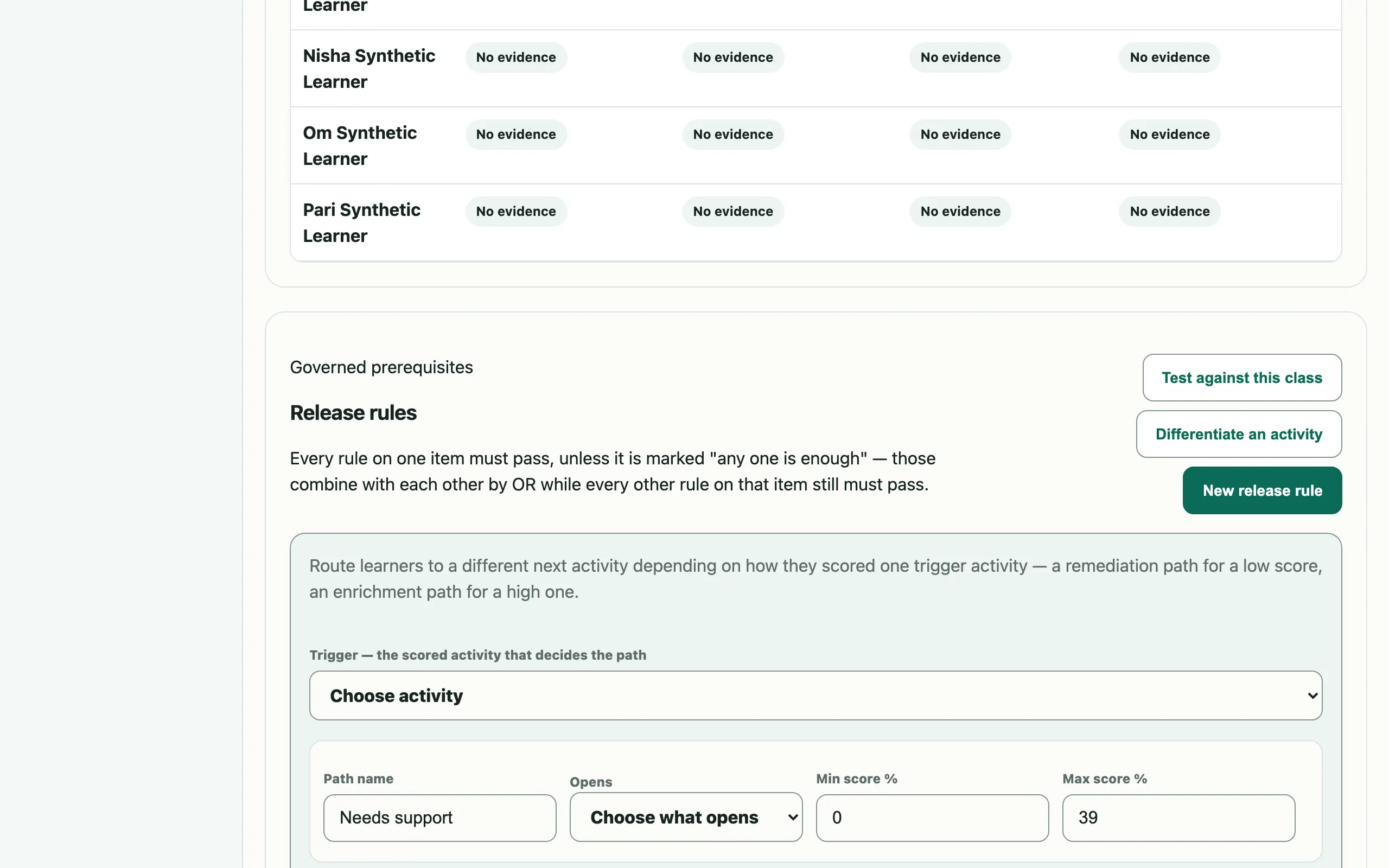The height and width of the screenshot is (868, 1389).
Task: Click Nisha's first No evidence badge
Action: coord(516,58)
